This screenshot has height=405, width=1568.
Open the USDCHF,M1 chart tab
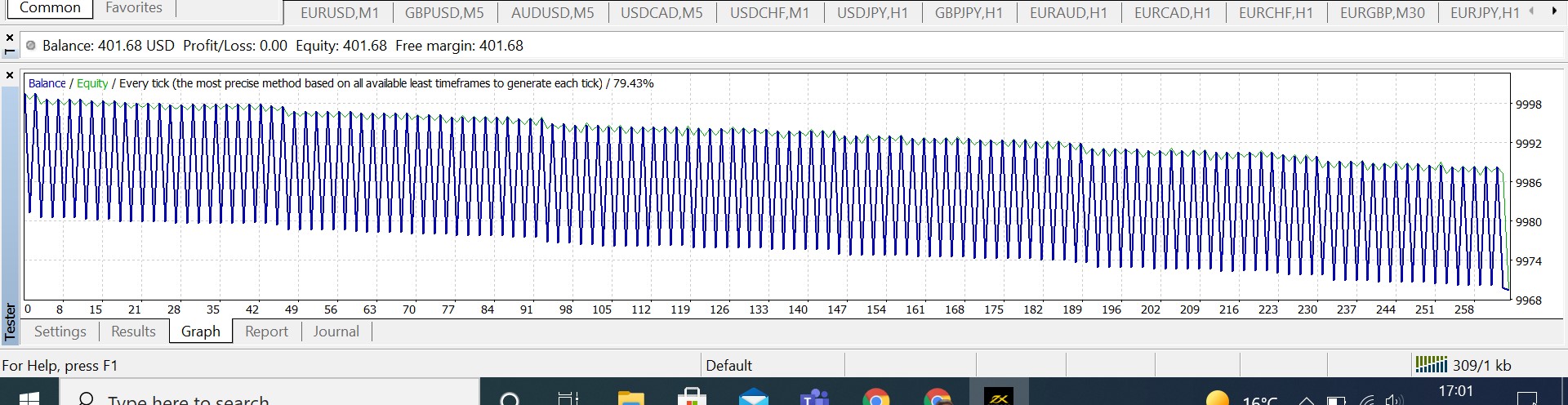(x=769, y=12)
